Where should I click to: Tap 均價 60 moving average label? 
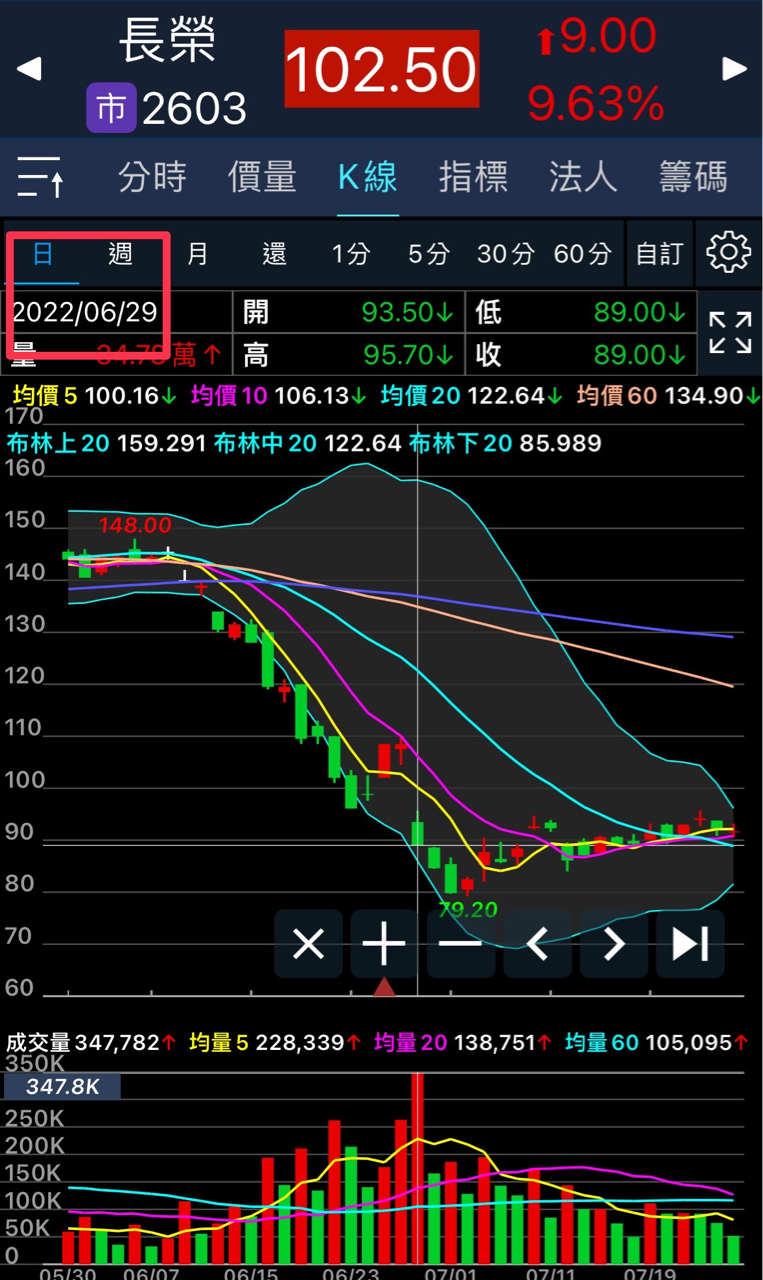[x=667, y=396]
